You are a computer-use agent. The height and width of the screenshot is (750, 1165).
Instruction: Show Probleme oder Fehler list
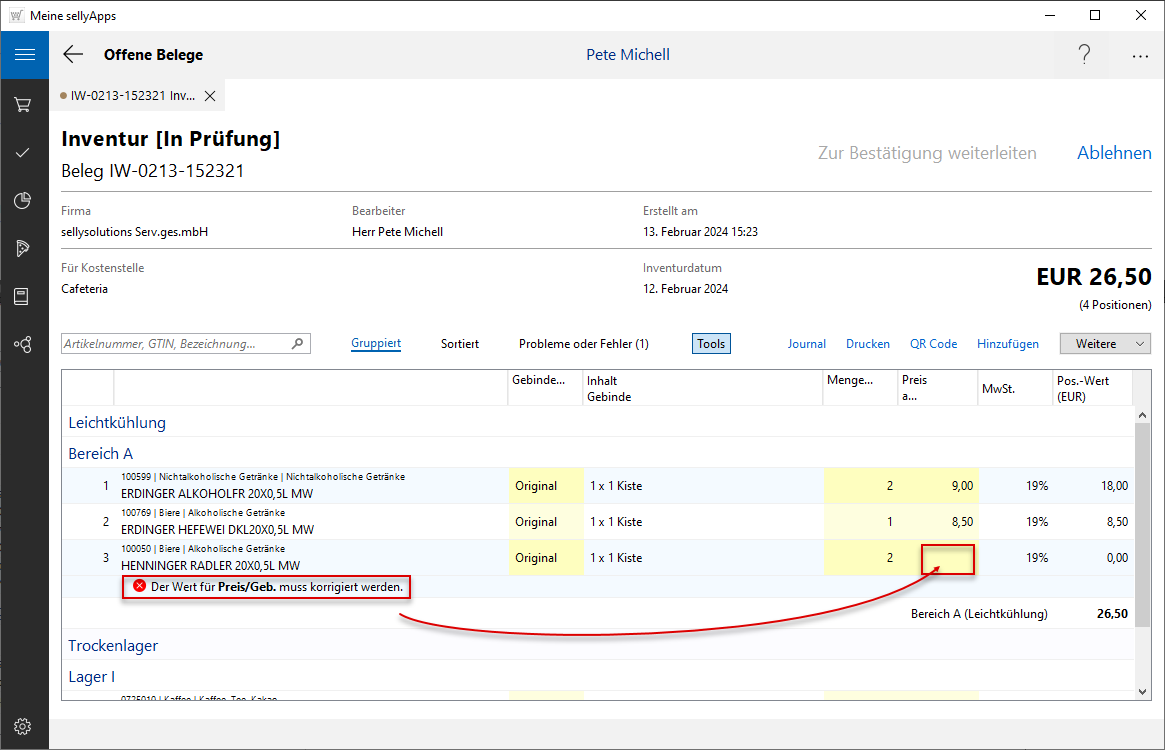583,344
